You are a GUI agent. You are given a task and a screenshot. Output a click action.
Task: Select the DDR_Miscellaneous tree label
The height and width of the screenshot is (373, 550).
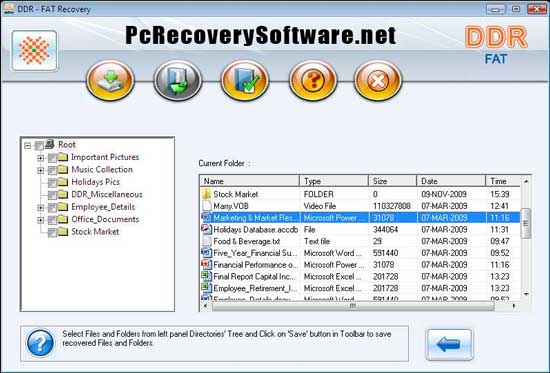[107, 194]
